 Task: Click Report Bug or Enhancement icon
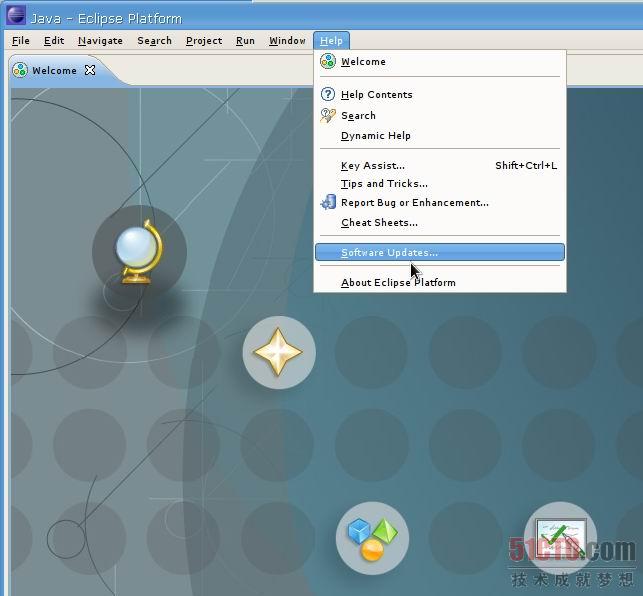click(328, 202)
